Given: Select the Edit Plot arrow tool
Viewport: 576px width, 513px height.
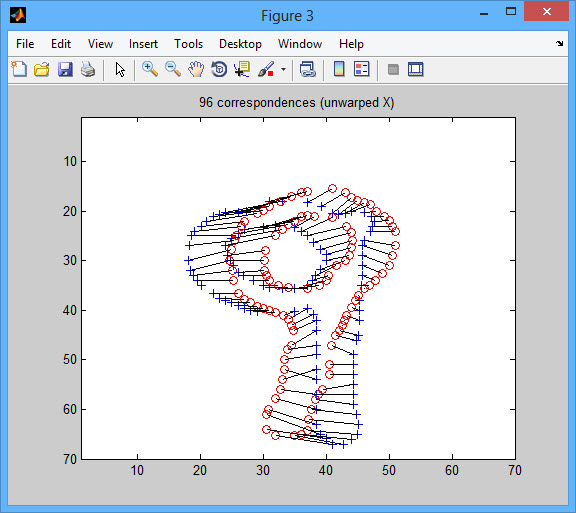Looking at the screenshot, I should pos(120,69).
